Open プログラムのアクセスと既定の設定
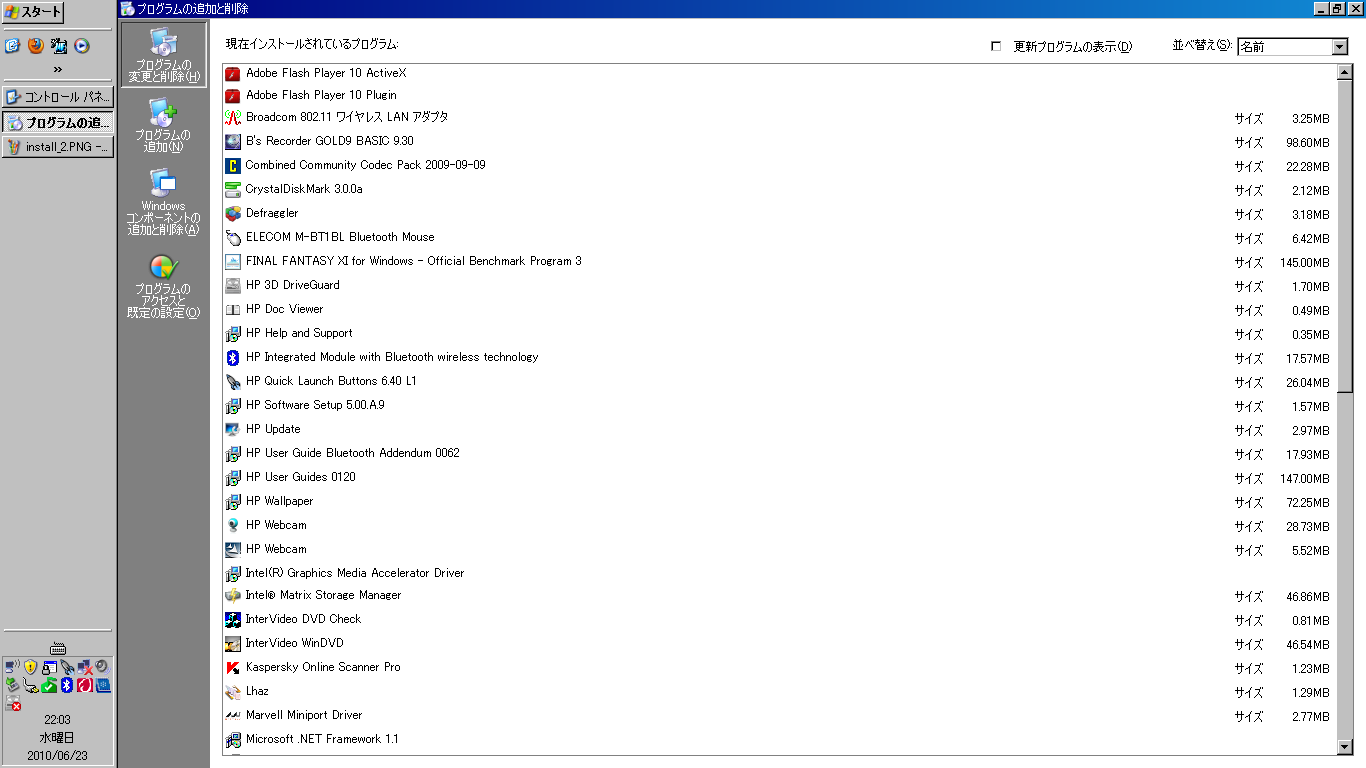The image size is (1366, 768). point(164,287)
